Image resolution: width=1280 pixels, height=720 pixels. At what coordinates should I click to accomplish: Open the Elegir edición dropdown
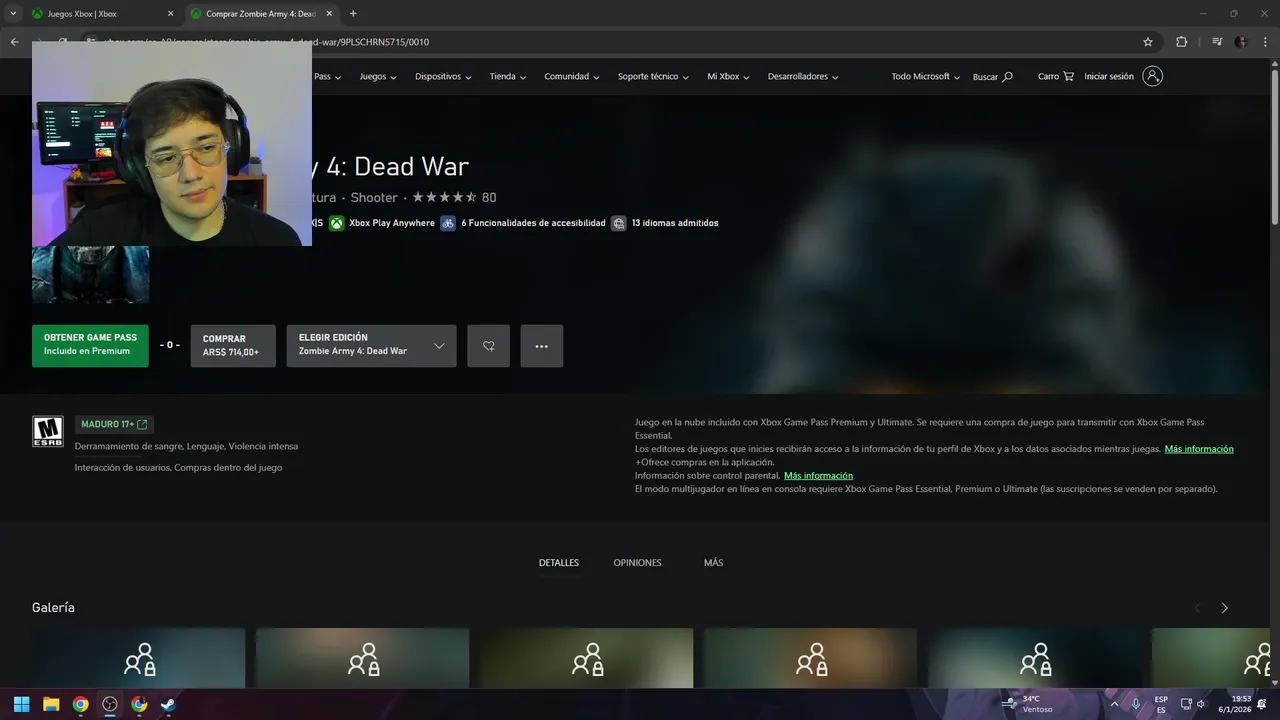coord(371,345)
